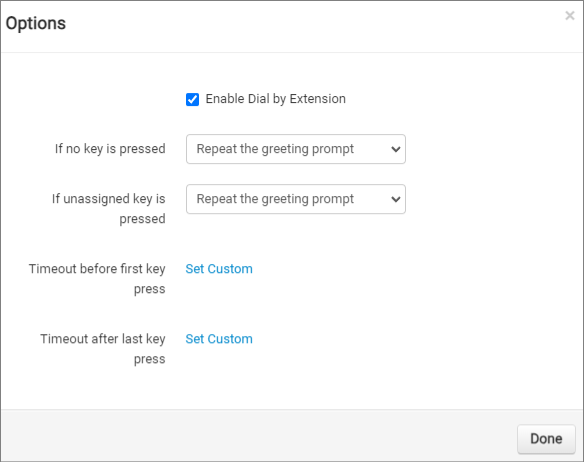This screenshot has width=584, height=462.
Task: Click the Done button
Action: (x=546, y=439)
